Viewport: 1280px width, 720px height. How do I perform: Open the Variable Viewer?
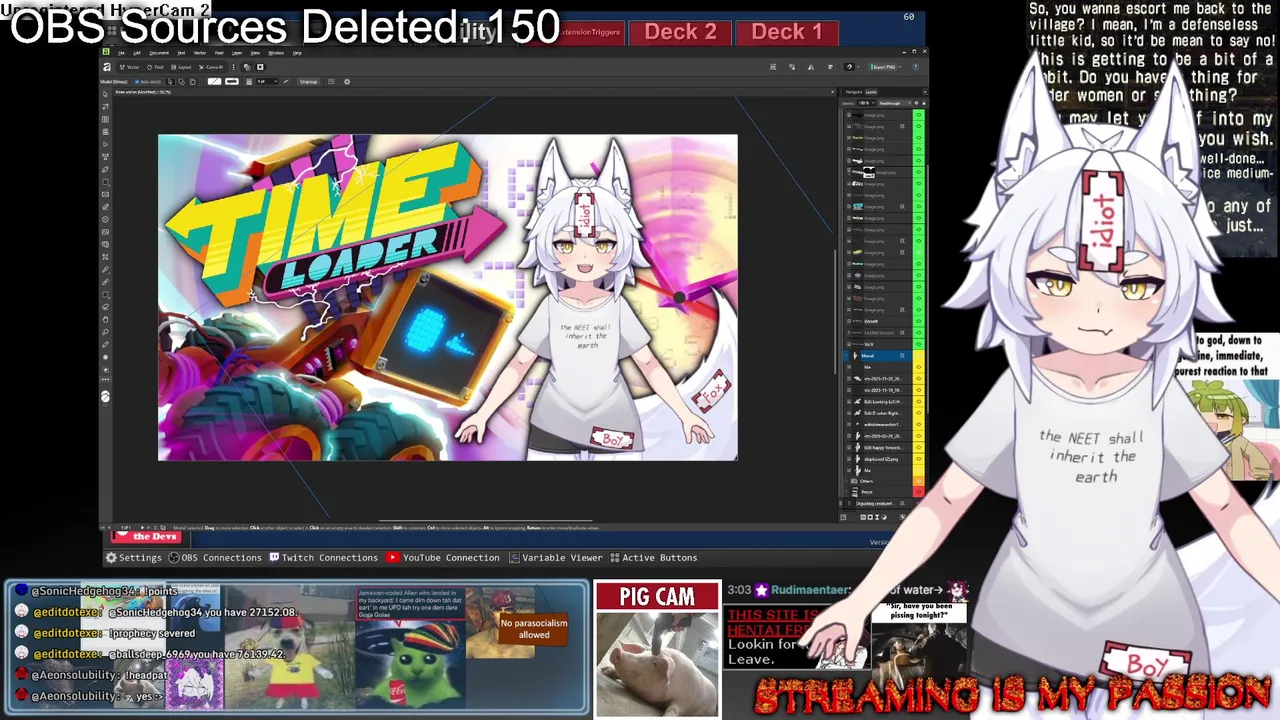[556, 557]
